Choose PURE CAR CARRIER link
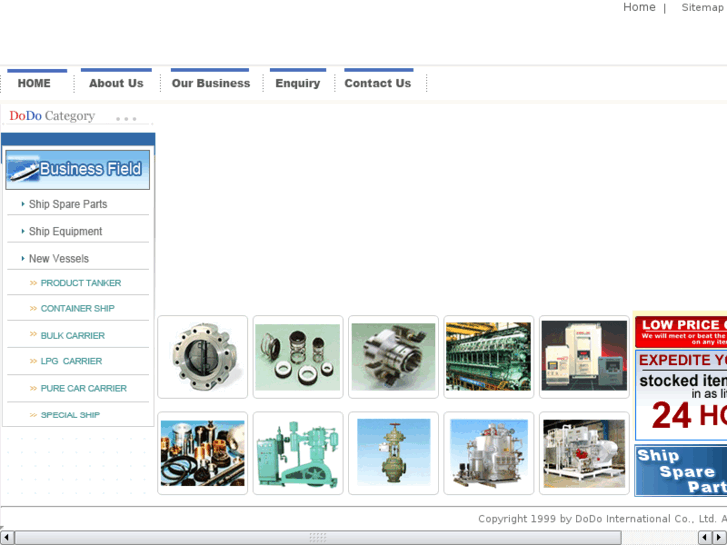The image size is (727, 545). click(83, 388)
